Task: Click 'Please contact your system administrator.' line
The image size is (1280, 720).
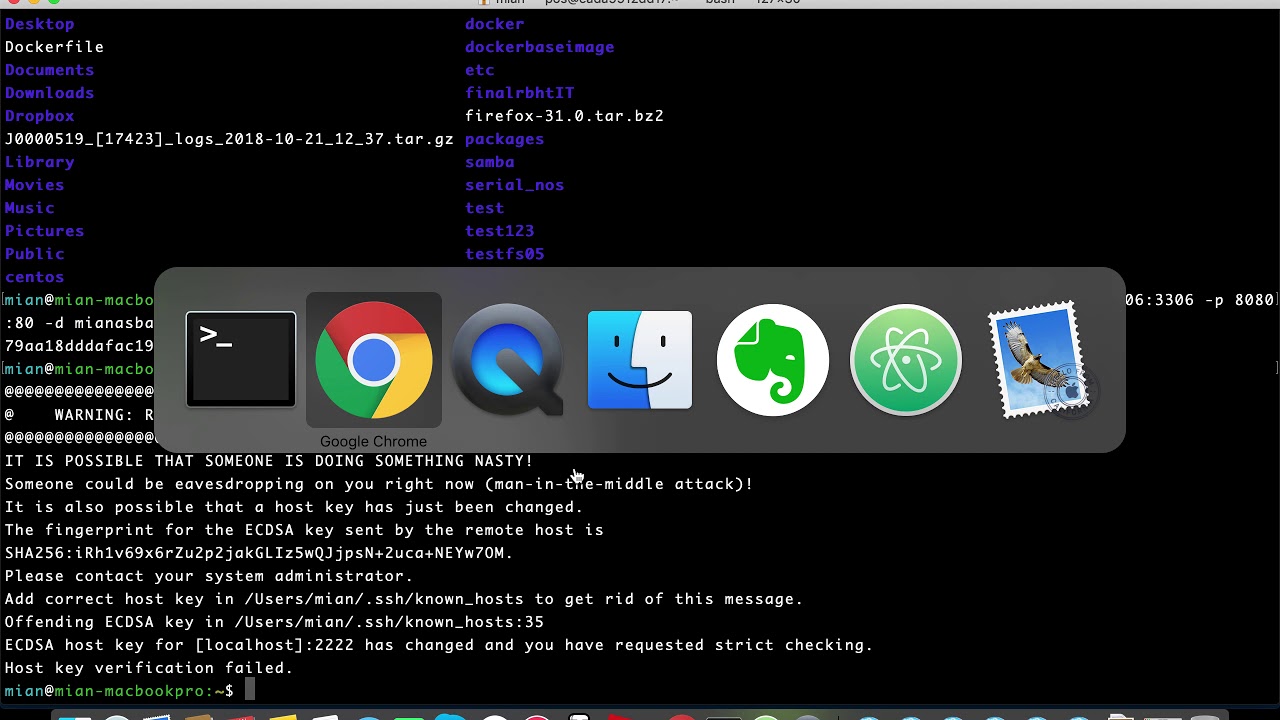Action: (x=209, y=576)
